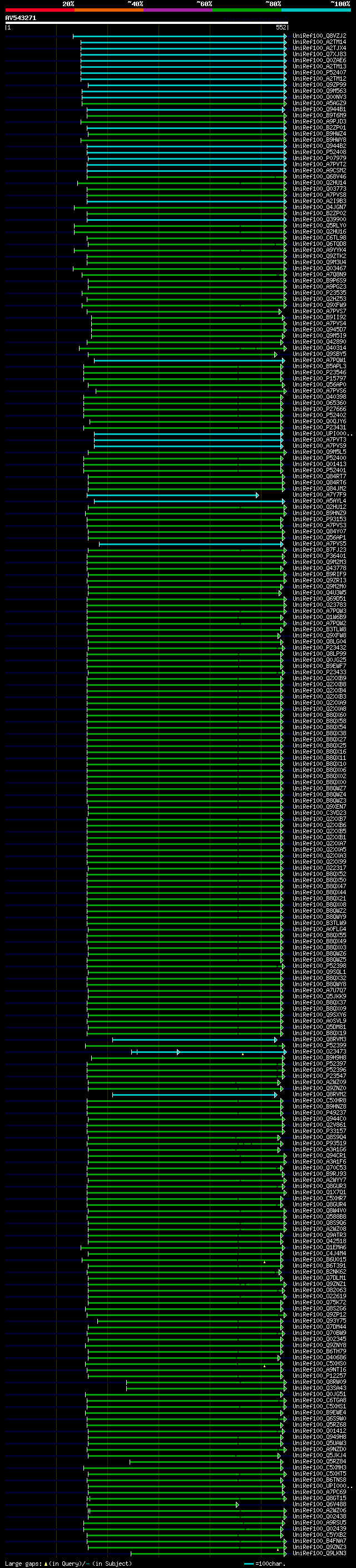Click hit UniRef100_Q4JGN7
Image resolution: width=356 pixels, height=1568 pixels.
[x=319, y=207]
